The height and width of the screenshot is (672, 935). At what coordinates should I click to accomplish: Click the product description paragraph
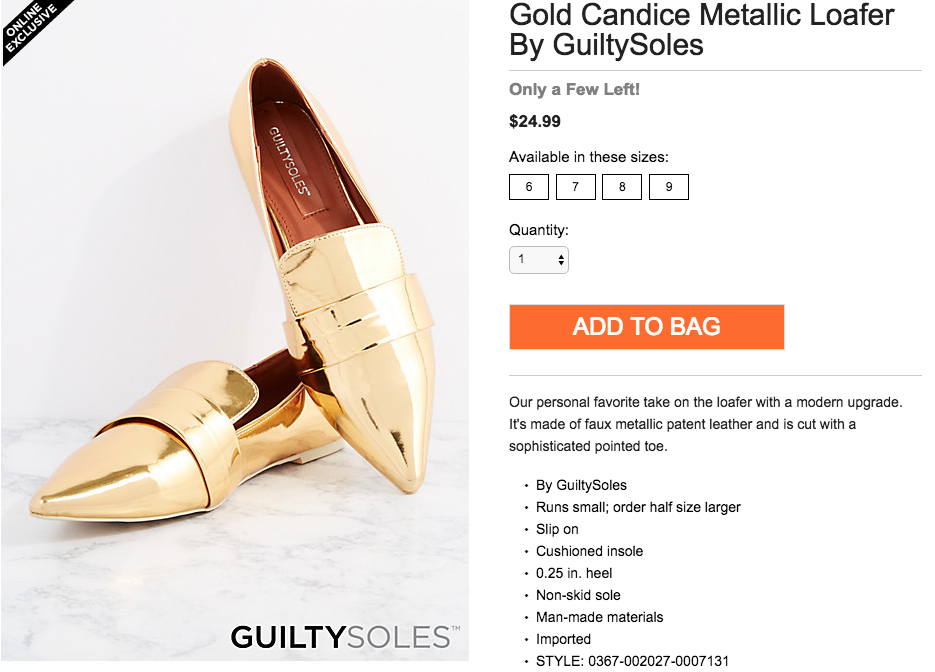pos(705,424)
